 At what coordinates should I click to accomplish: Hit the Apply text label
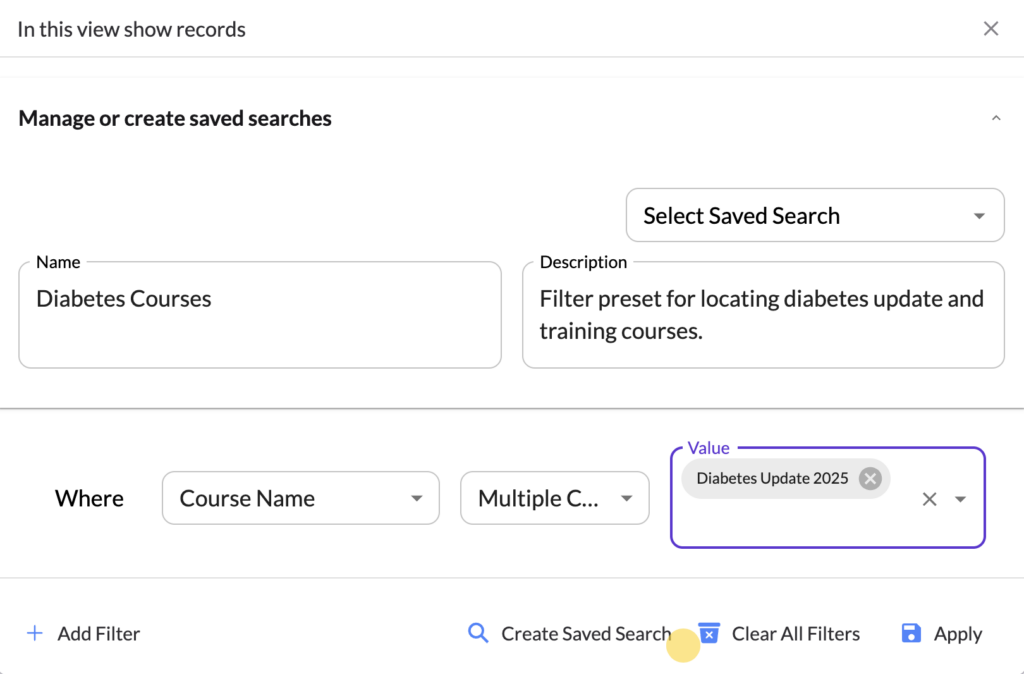pyautogui.click(x=957, y=634)
